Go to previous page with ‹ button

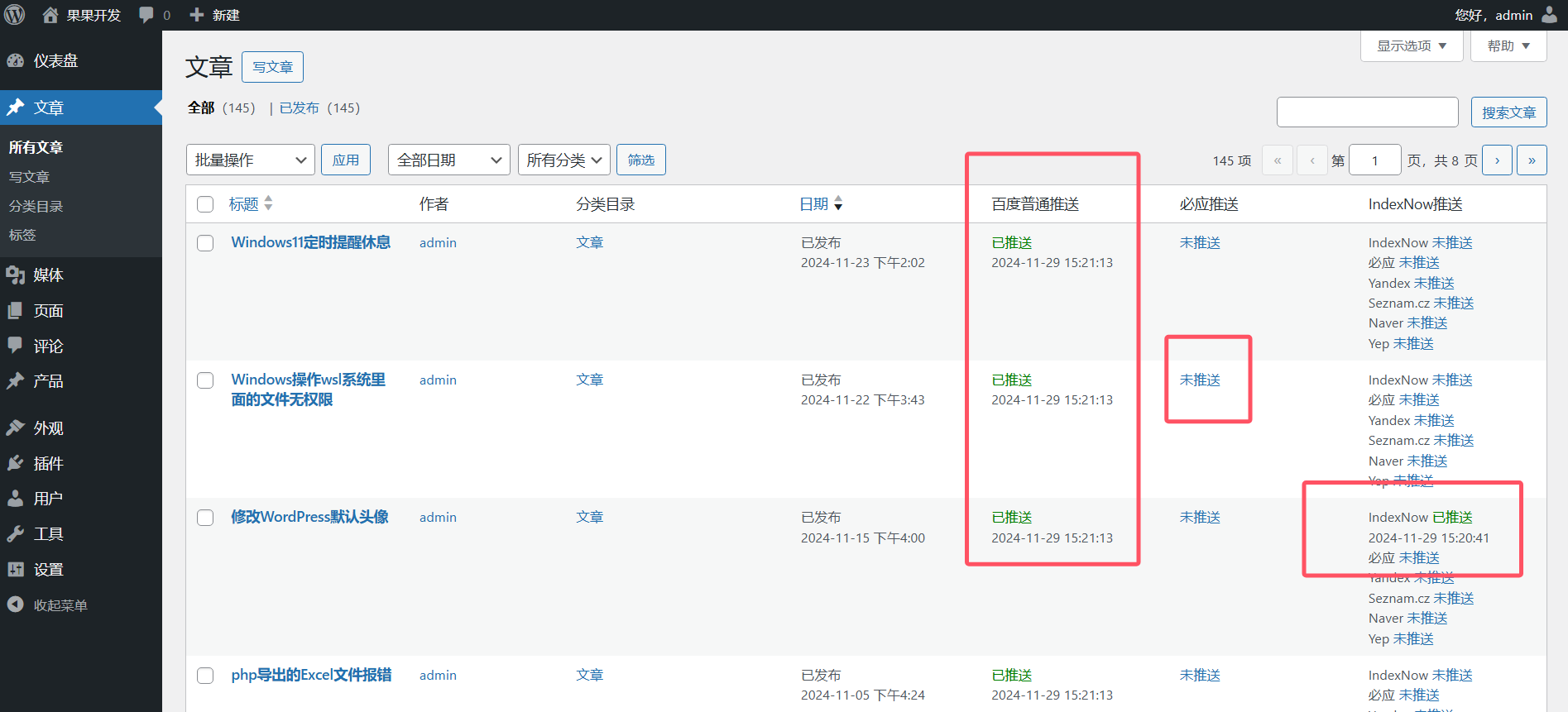pyautogui.click(x=1312, y=160)
